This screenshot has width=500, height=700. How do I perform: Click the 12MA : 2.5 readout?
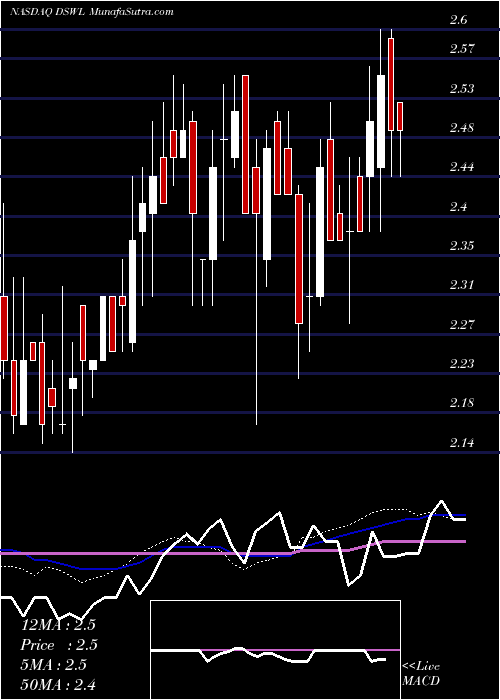[58, 625]
